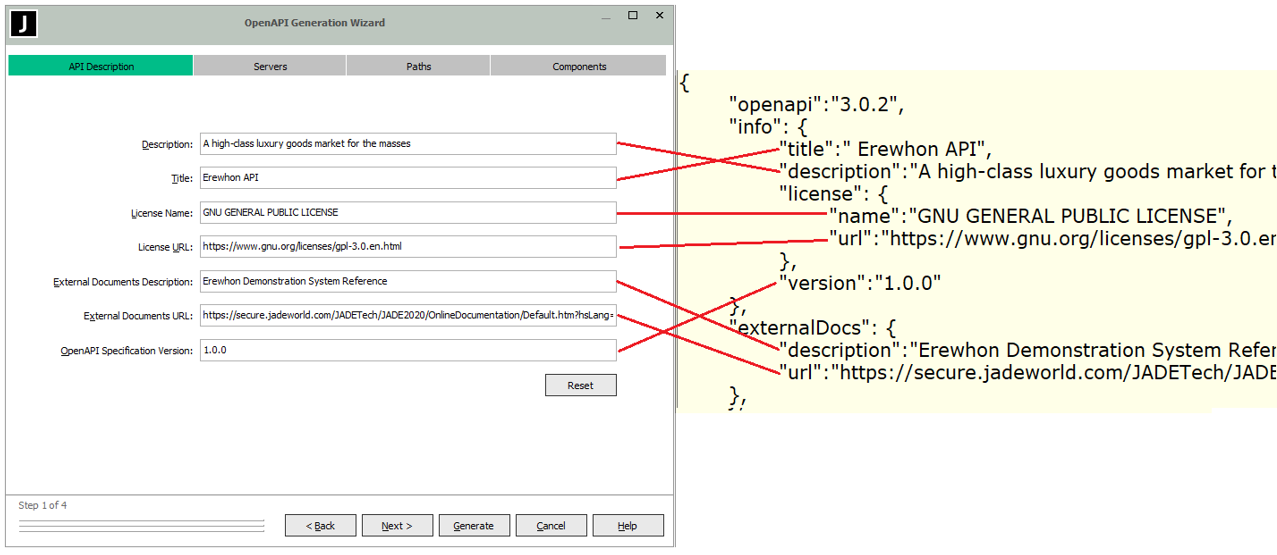Focus the Title text field

tap(408, 178)
